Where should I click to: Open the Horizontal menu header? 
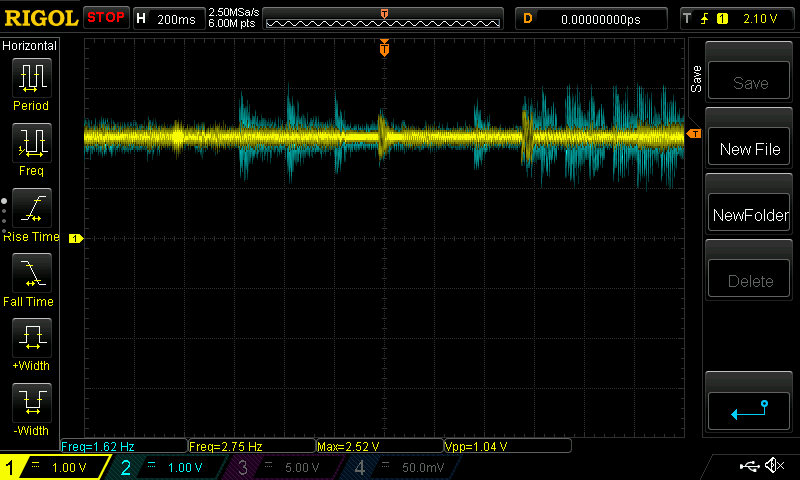click(x=30, y=45)
